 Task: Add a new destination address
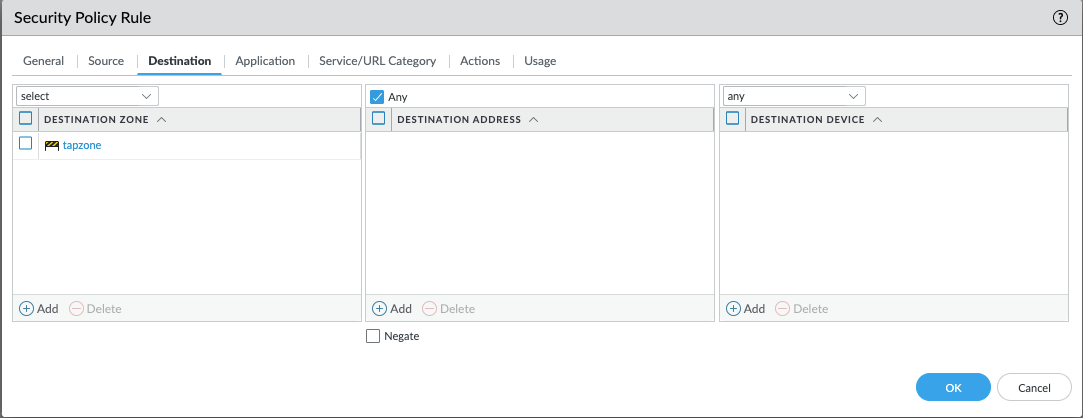click(x=392, y=309)
